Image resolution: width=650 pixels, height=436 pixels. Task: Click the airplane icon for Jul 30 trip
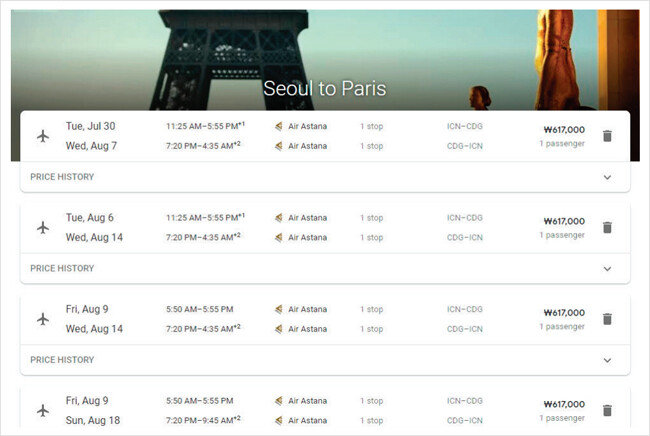tap(43, 136)
